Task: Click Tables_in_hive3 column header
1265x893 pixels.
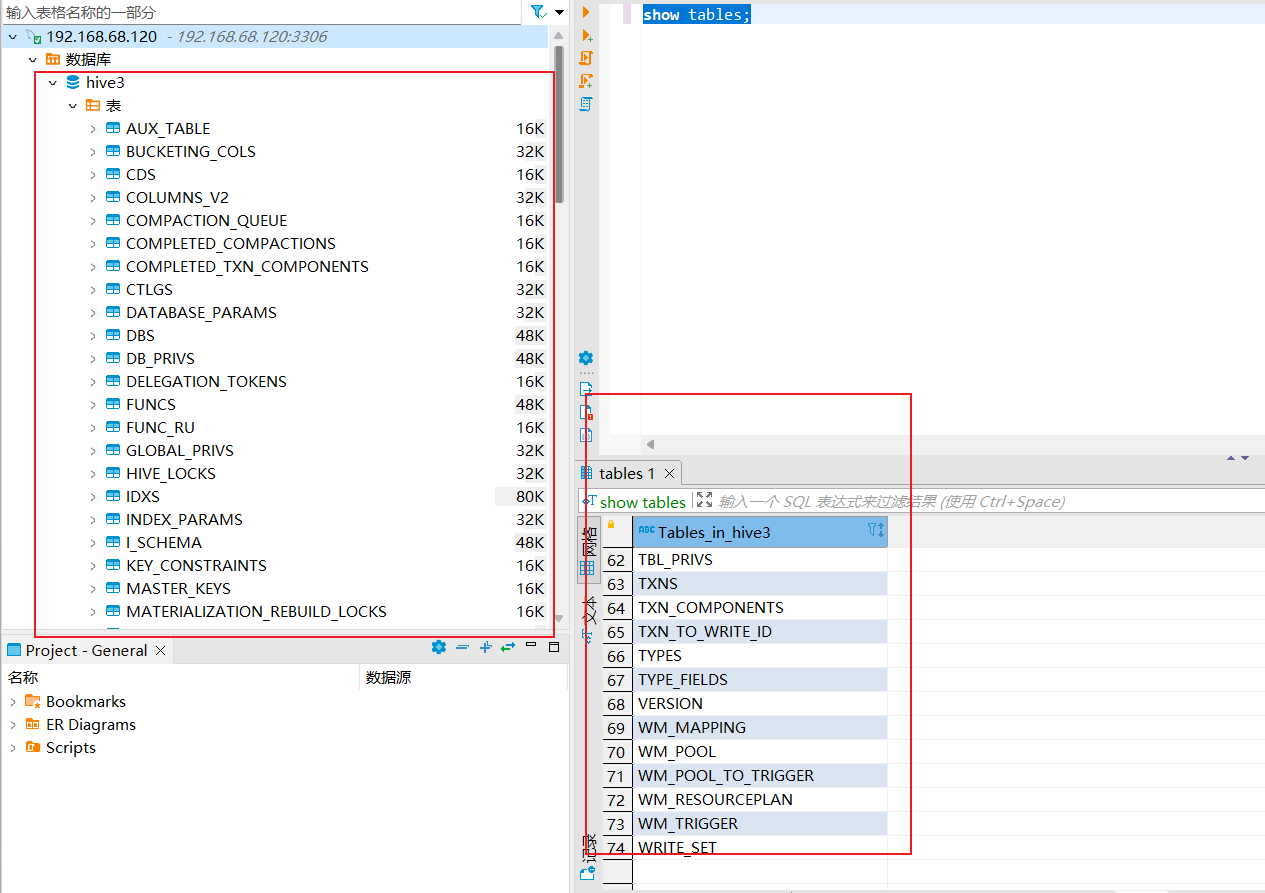Action: [760, 532]
